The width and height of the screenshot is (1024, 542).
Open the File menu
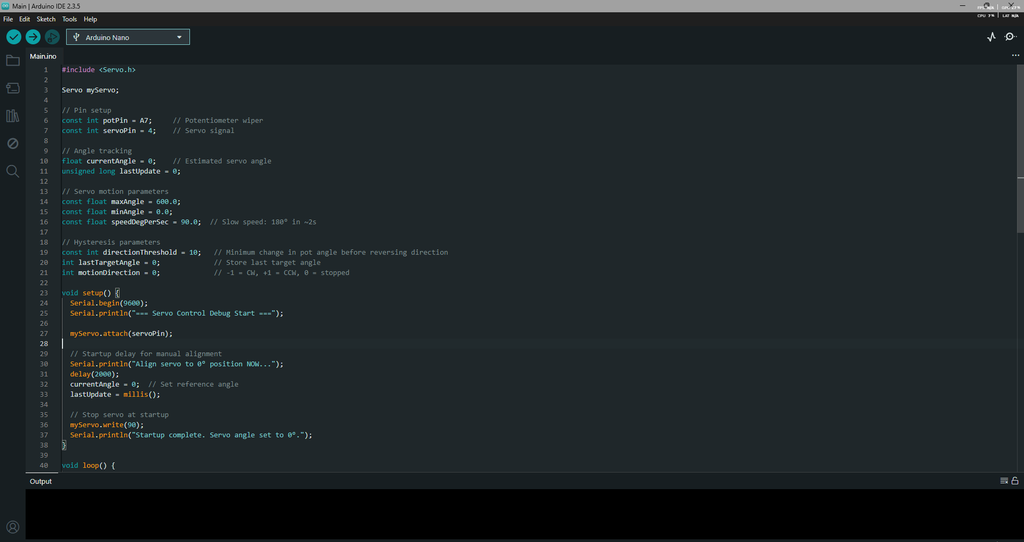point(8,19)
